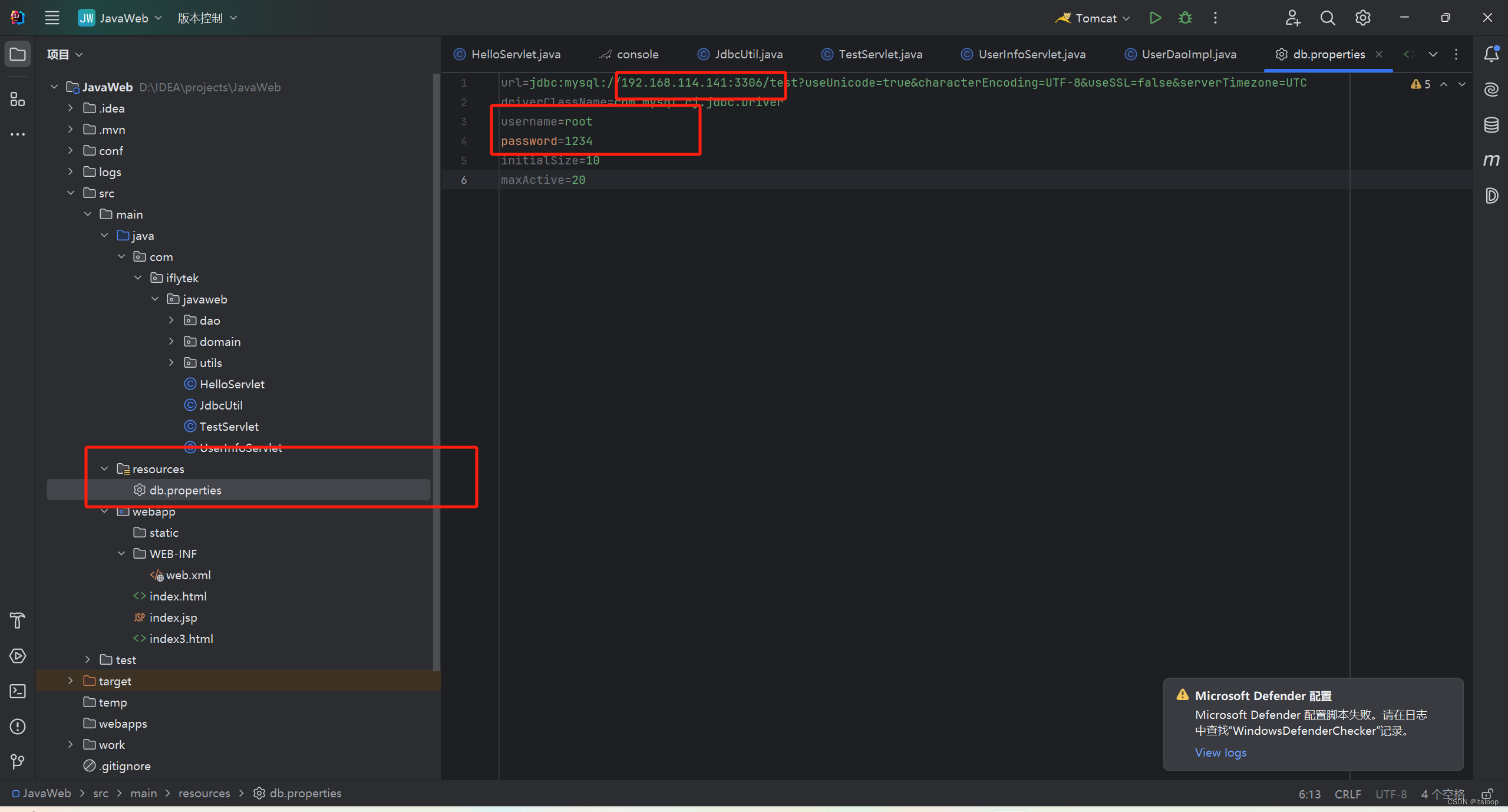Open the Maven tool window

click(1491, 160)
